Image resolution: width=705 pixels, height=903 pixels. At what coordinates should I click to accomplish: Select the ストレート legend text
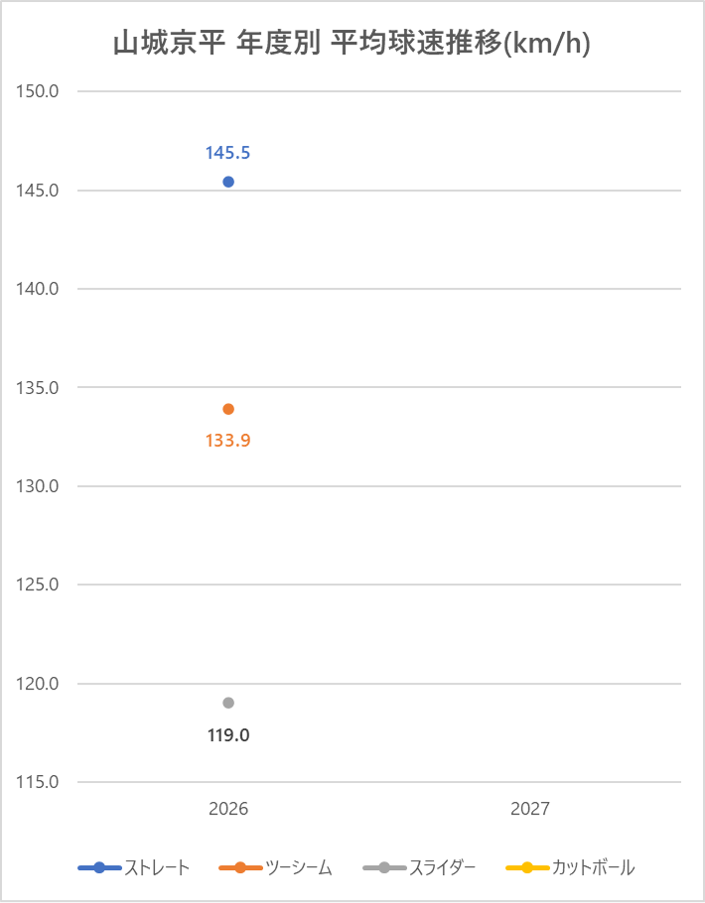(x=157, y=867)
